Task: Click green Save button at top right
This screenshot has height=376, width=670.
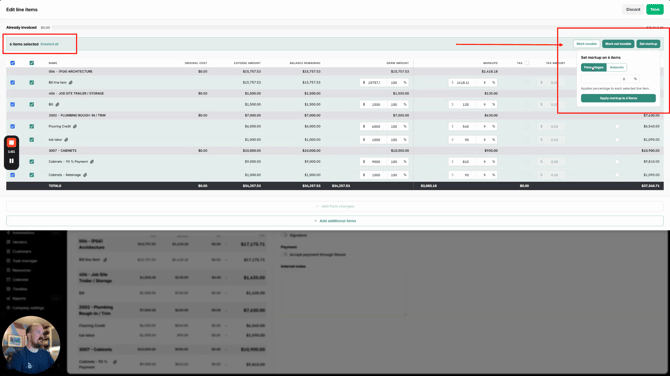Action: coord(655,9)
